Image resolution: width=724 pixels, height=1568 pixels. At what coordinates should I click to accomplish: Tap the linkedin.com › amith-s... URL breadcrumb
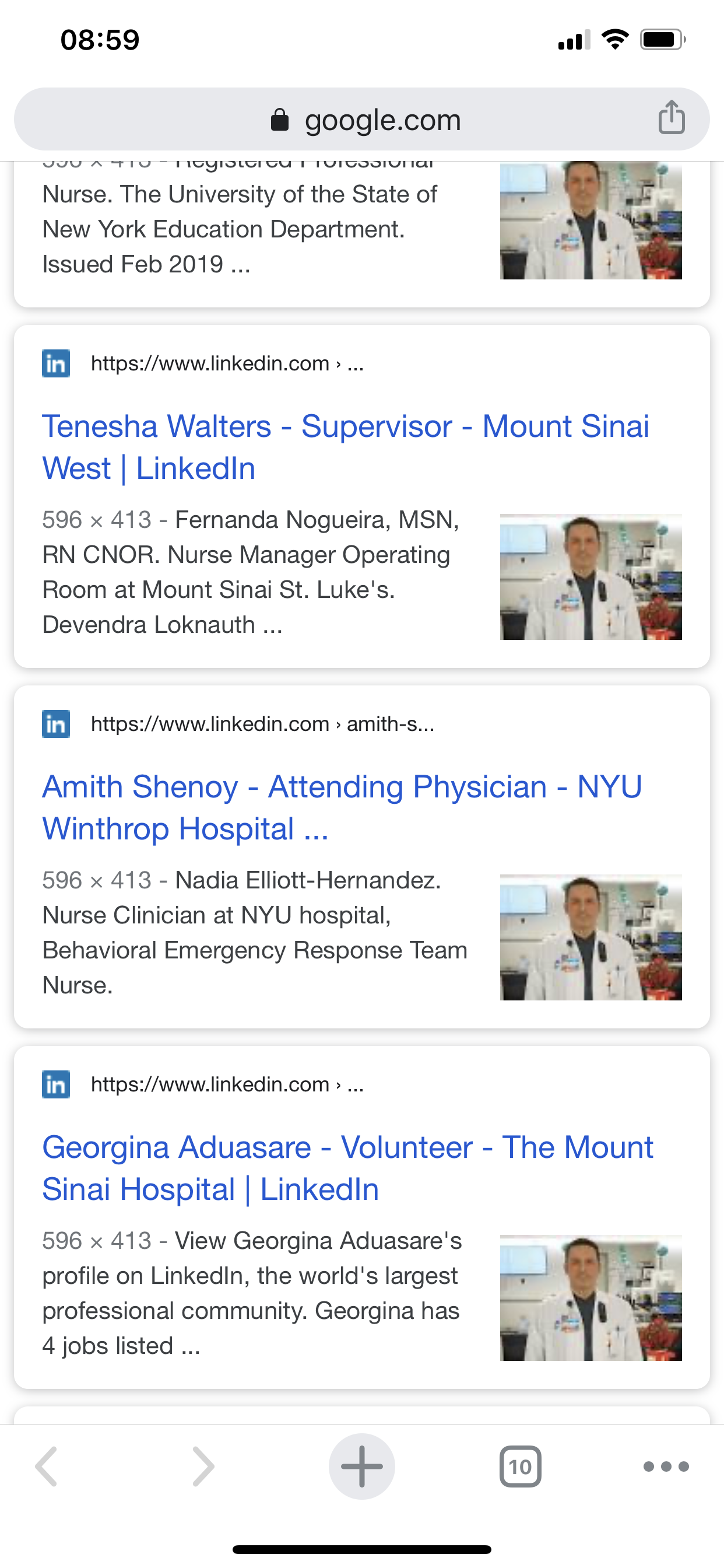pyautogui.click(x=262, y=724)
